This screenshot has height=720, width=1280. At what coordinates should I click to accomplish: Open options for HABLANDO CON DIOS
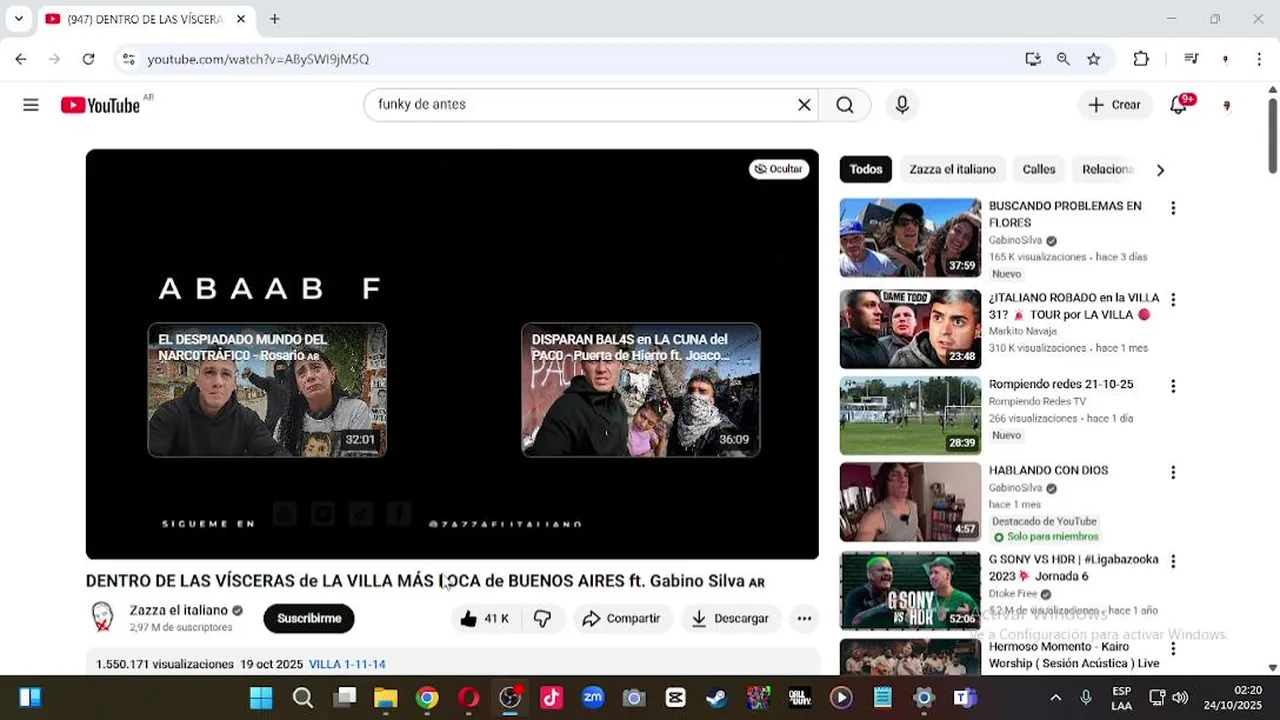(x=1173, y=472)
